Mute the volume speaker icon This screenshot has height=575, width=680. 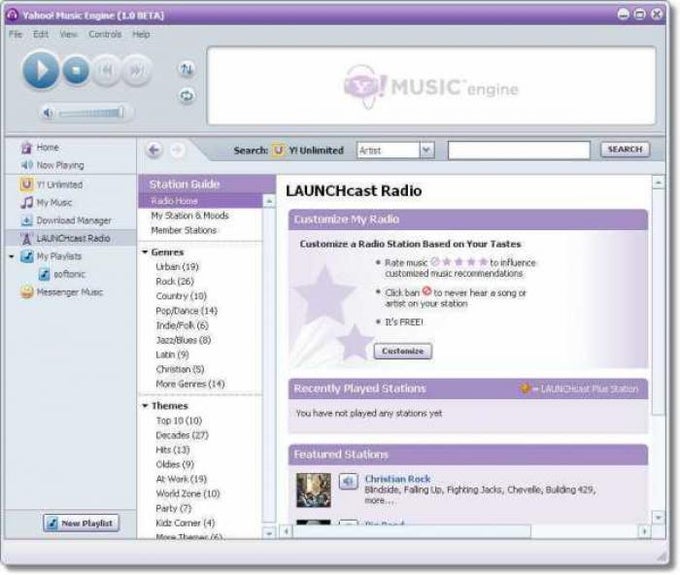(x=48, y=113)
